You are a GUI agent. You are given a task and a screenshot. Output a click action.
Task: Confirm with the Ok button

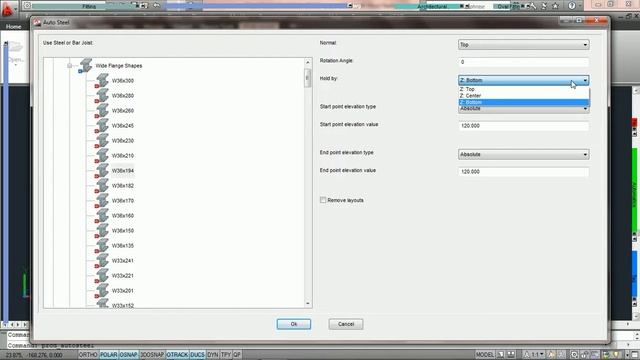[293, 324]
